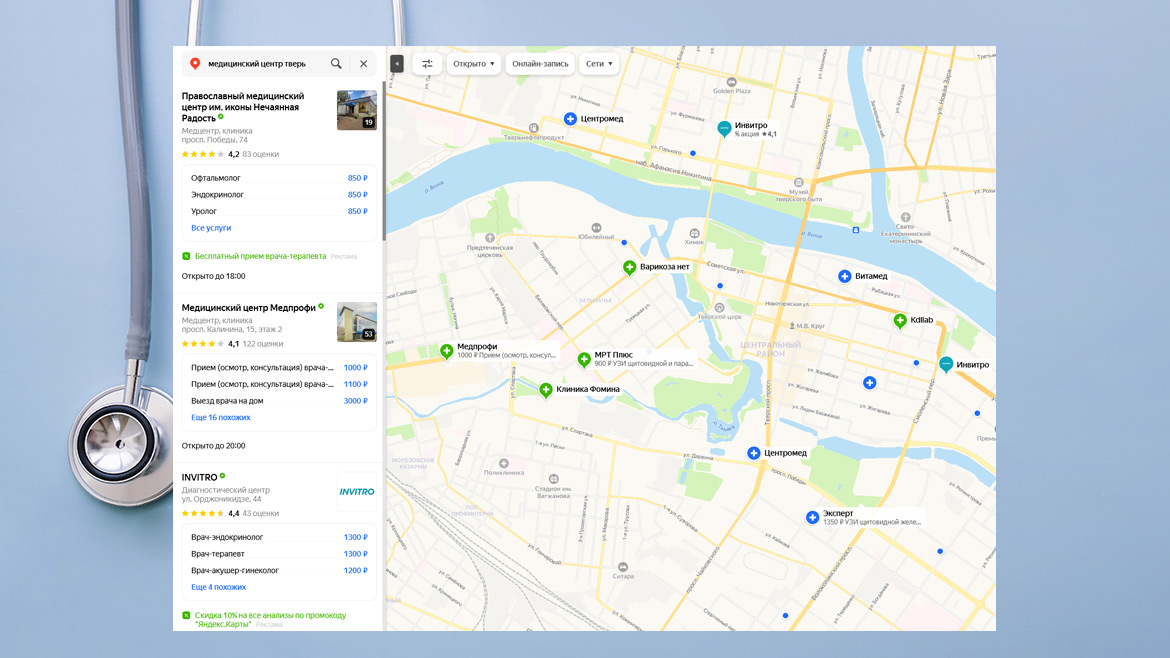Image resolution: width=1170 pixels, height=658 pixels.
Task: Expand the Сети dropdown filter
Action: (x=598, y=64)
